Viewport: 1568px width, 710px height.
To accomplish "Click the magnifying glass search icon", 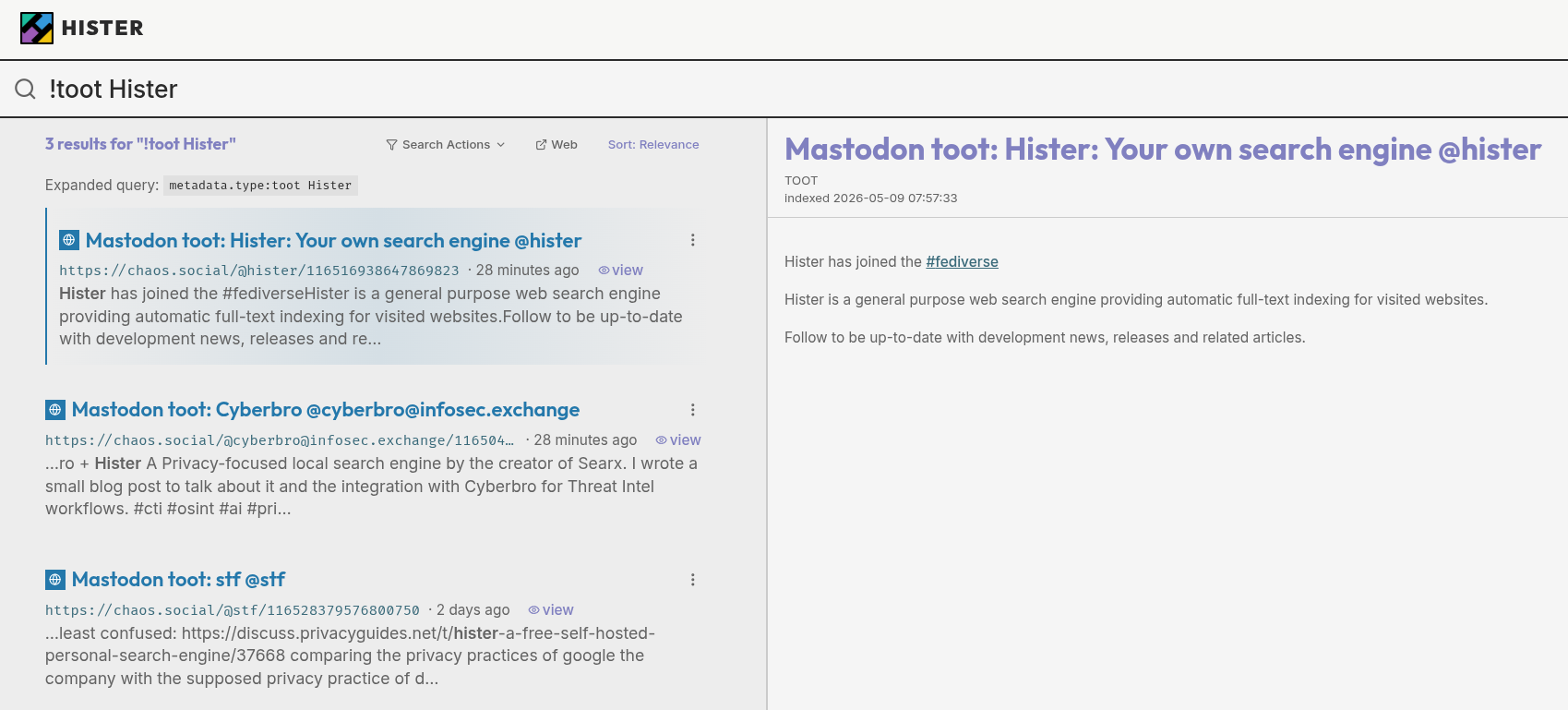I will tap(26, 89).
